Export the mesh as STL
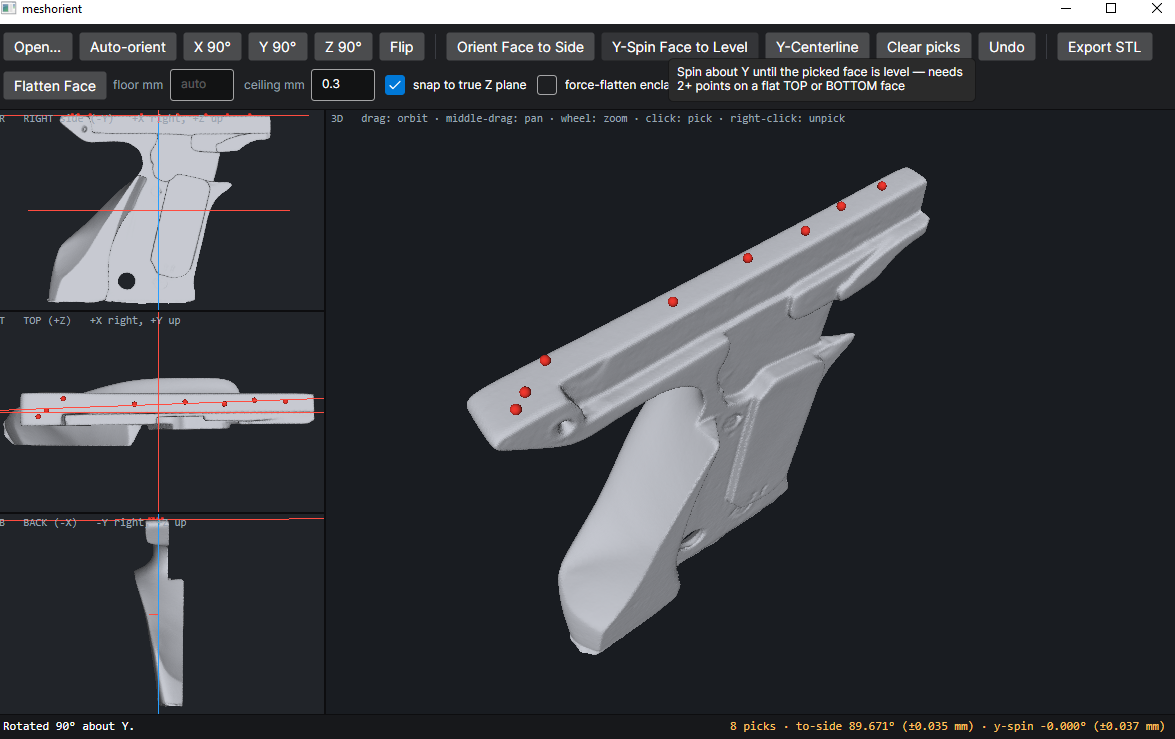1175x739 pixels. tap(1104, 46)
